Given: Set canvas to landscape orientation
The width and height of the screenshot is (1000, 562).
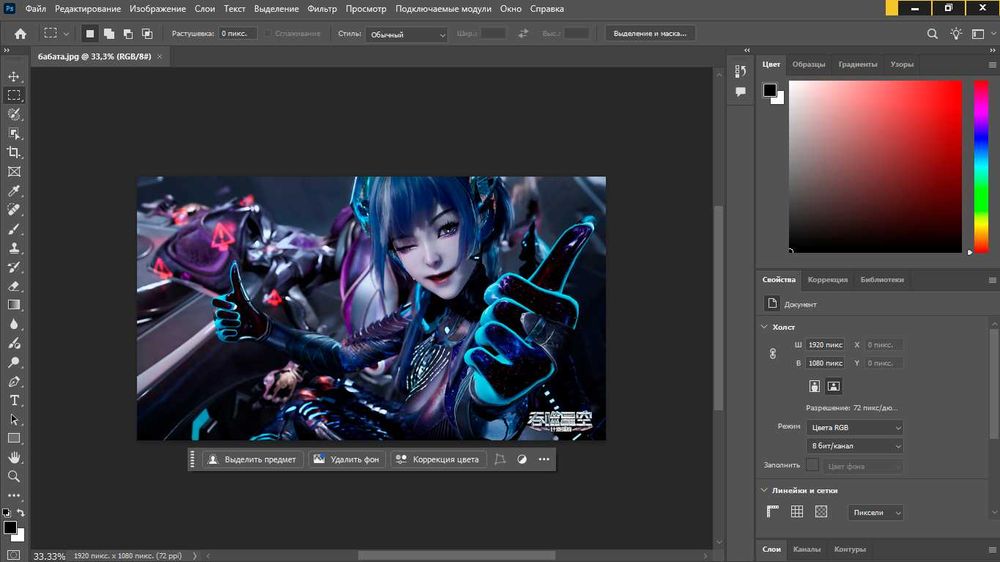Looking at the screenshot, I should click(834, 386).
